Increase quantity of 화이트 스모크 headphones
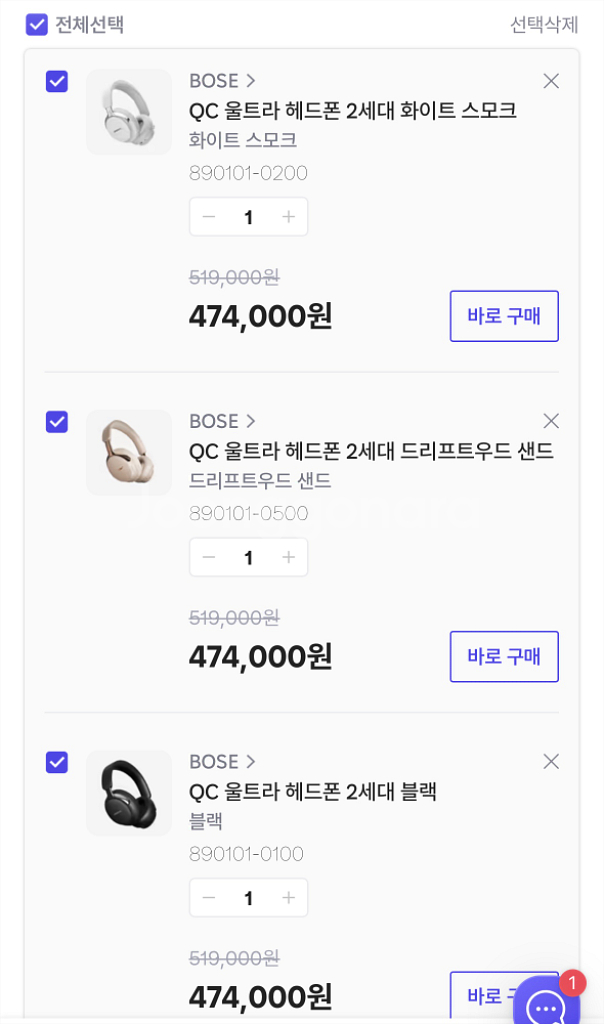The width and height of the screenshot is (604, 1024). (x=288, y=216)
